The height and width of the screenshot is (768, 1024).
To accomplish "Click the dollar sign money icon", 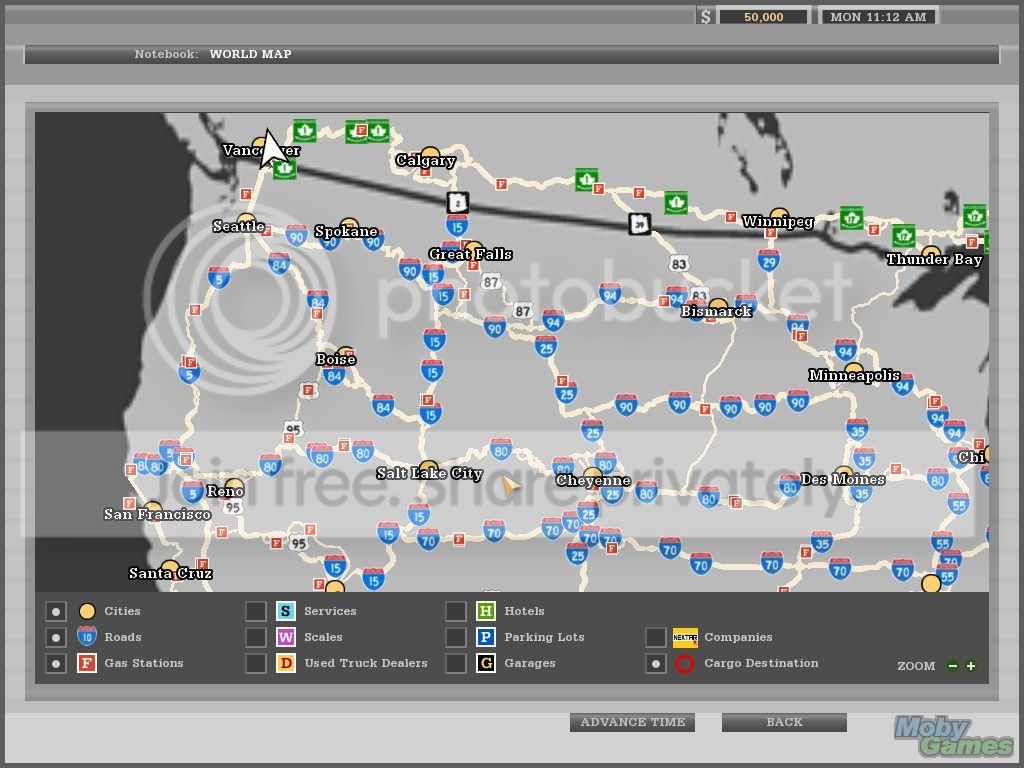I will click(705, 16).
